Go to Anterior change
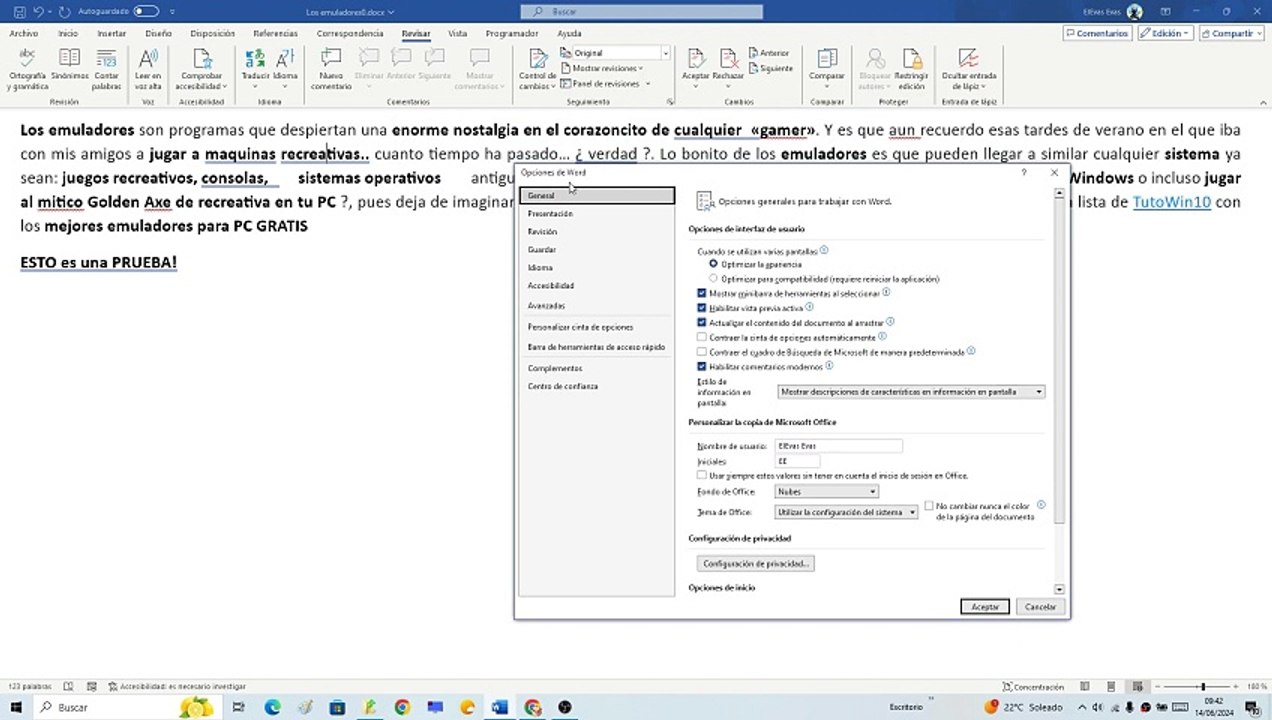This screenshot has width=1272, height=720. tap(769, 53)
